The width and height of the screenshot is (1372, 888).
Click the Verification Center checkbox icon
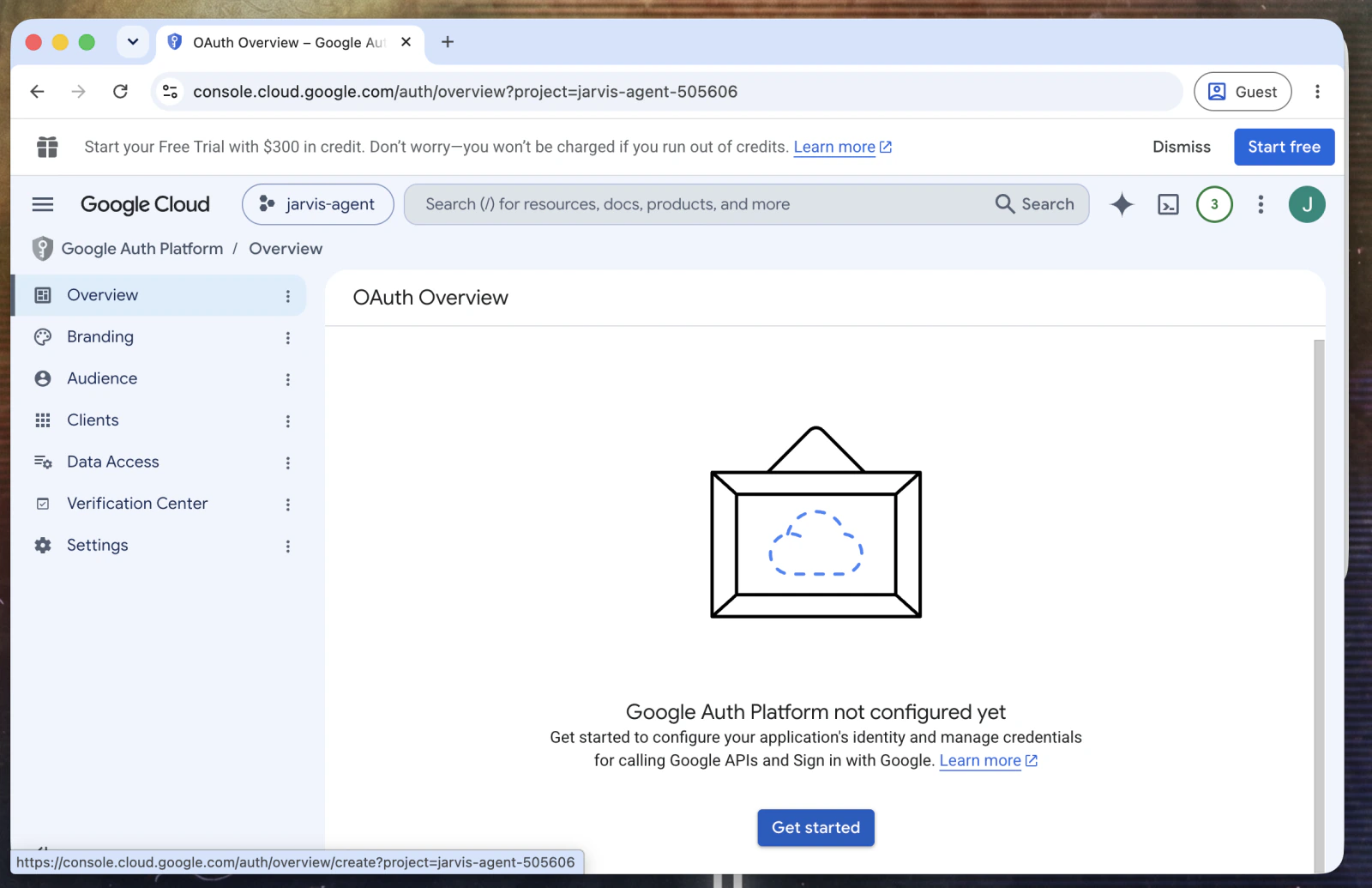(x=43, y=504)
